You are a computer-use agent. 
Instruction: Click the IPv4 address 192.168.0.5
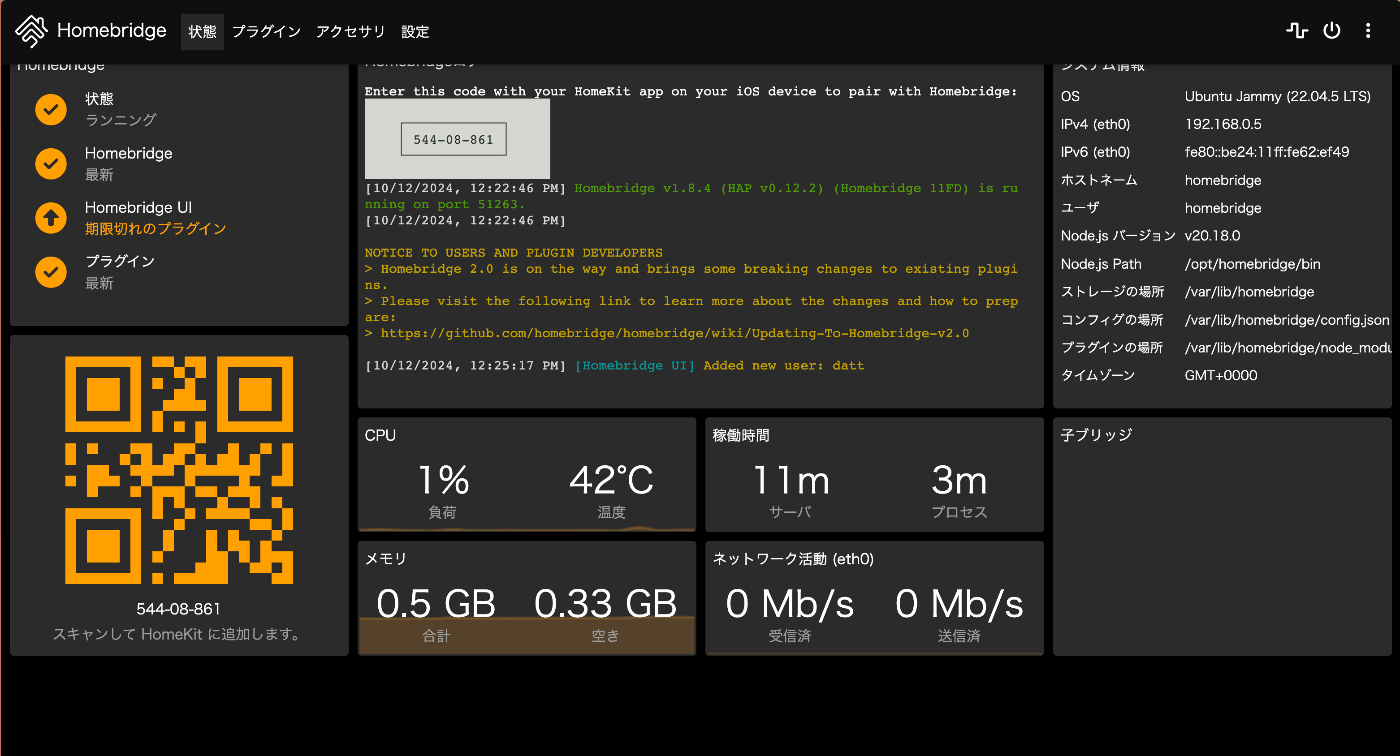pos(1223,125)
